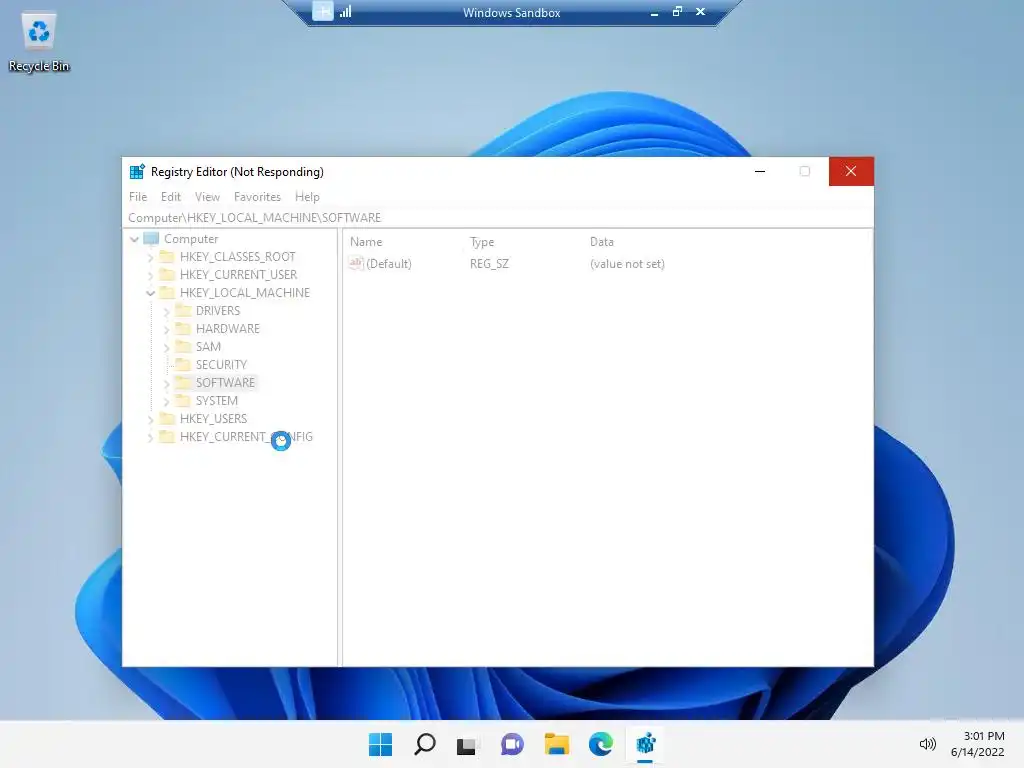1024x768 pixels.
Task: Collapse the HKEY_LOCAL_MACHINE node
Action: click(150, 293)
